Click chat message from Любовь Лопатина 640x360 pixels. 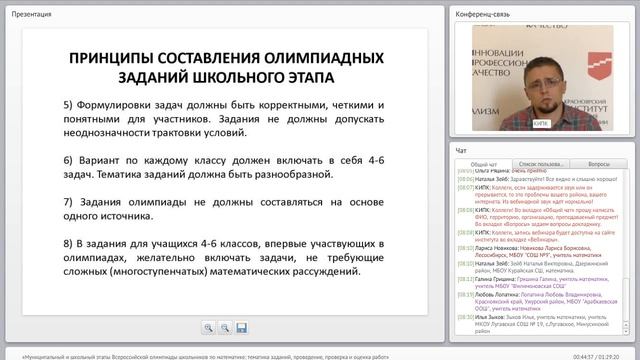coord(538,302)
